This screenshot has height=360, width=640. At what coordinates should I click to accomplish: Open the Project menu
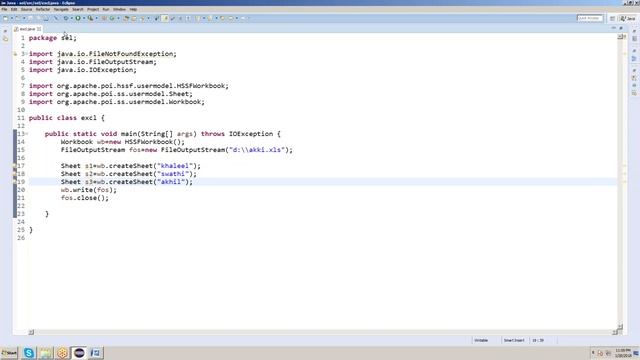tap(93, 9)
